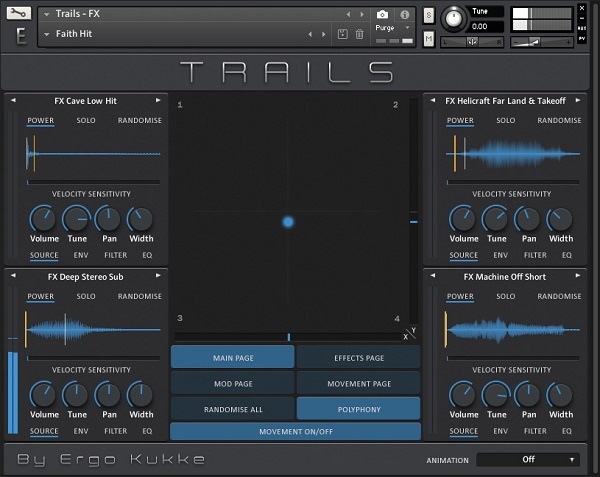
Task: Previous sample arrow for FX Deep Stereo Sub
Action: (13, 275)
